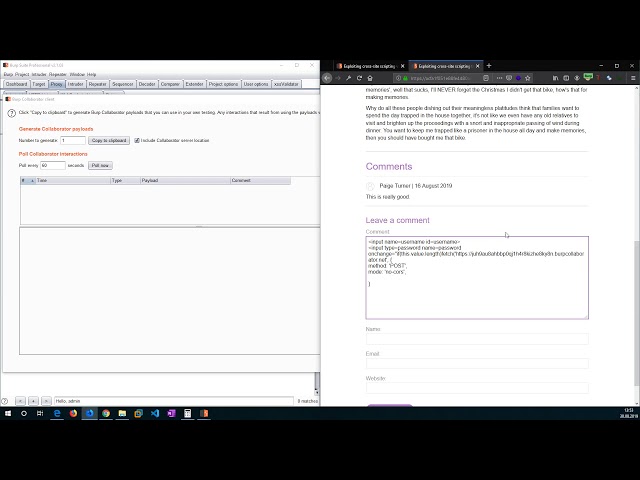Click the Email field in comment form
The height and width of the screenshot is (480, 640).
point(477,363)
